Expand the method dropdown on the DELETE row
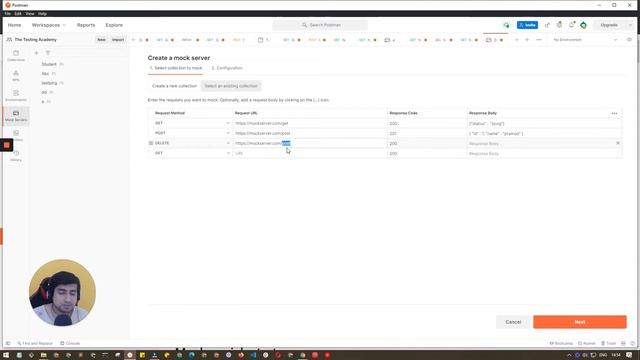The image size is (640, 360). point(228,143)
